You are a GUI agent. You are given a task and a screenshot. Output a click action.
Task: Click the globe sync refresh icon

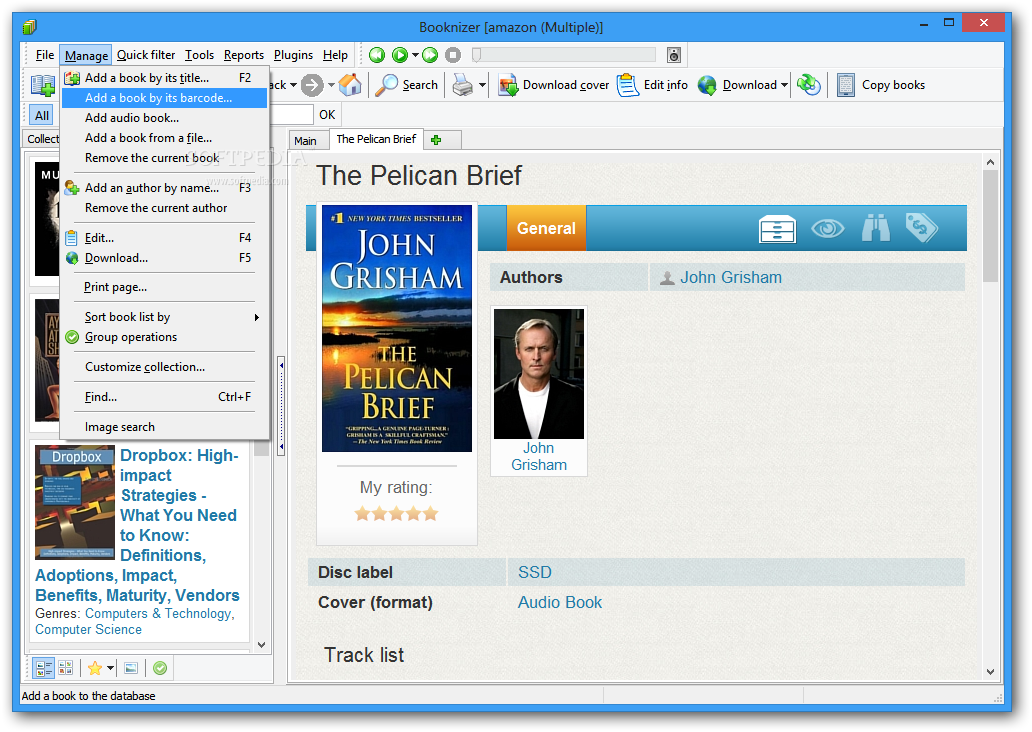coord(809,85)
